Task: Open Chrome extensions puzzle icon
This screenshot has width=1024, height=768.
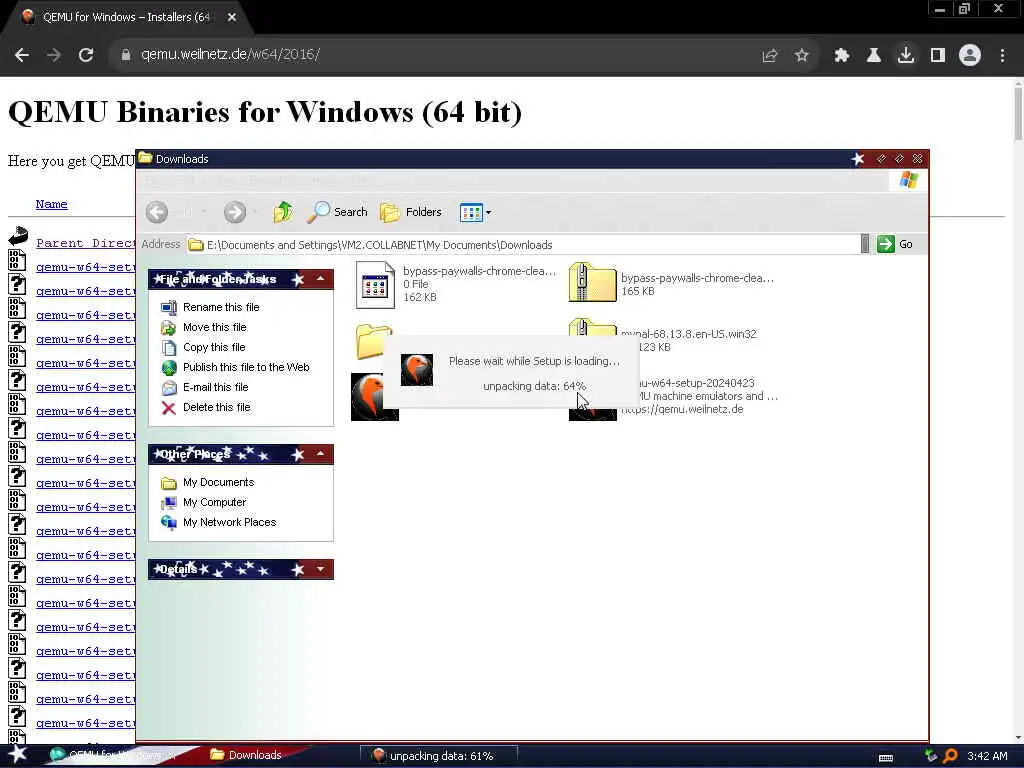Action: (x=842, y=56)
